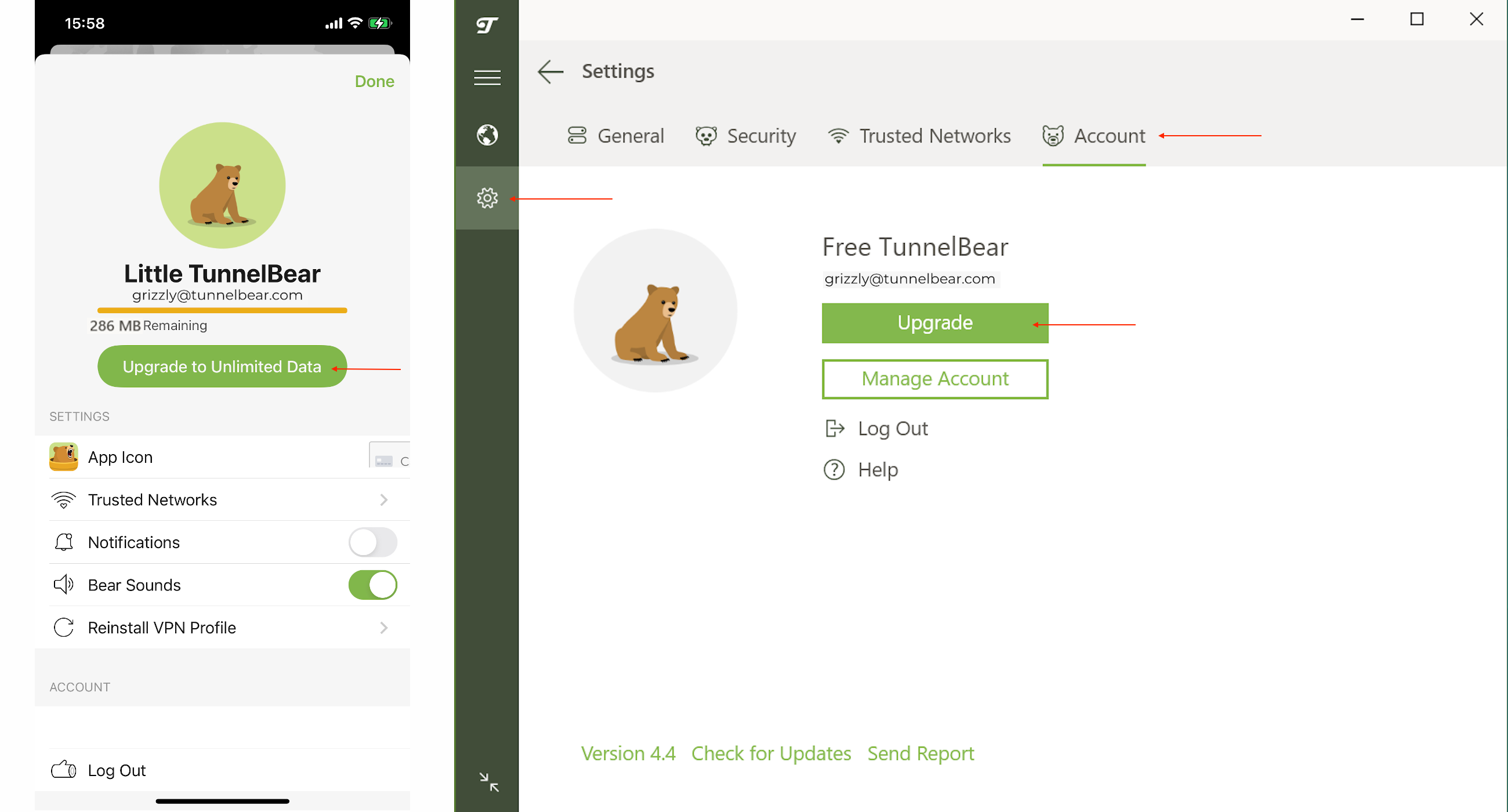Enable the Notifications switch
Screen dimensions: 1508x812
(373, 542)
